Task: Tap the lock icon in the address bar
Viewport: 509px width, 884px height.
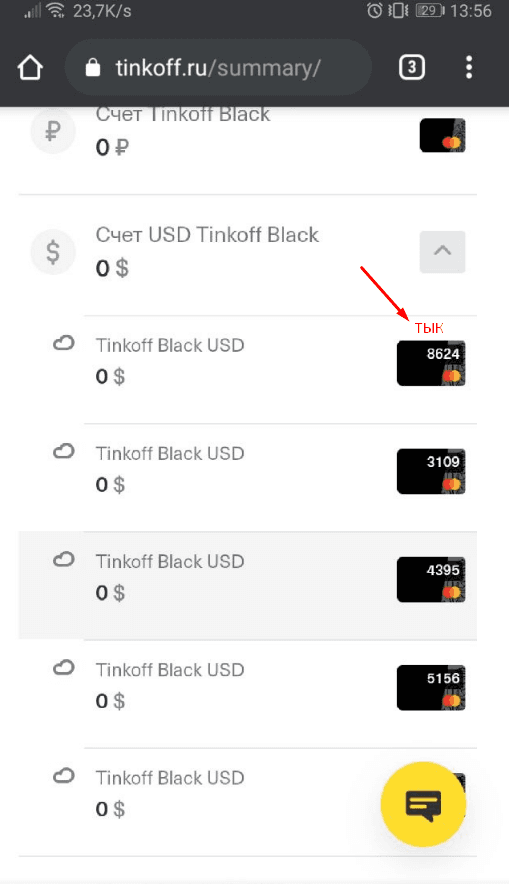Action: pos(92,68)
